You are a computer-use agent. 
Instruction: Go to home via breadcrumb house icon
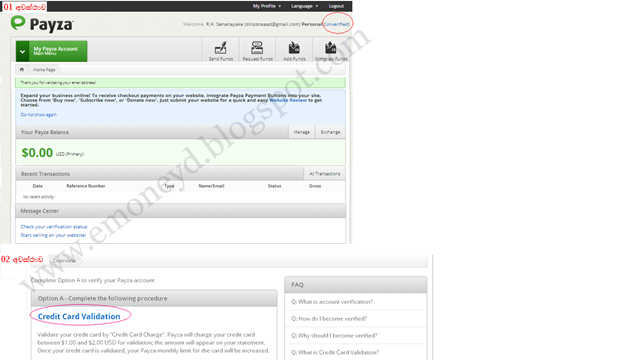(x=22, y=69)
